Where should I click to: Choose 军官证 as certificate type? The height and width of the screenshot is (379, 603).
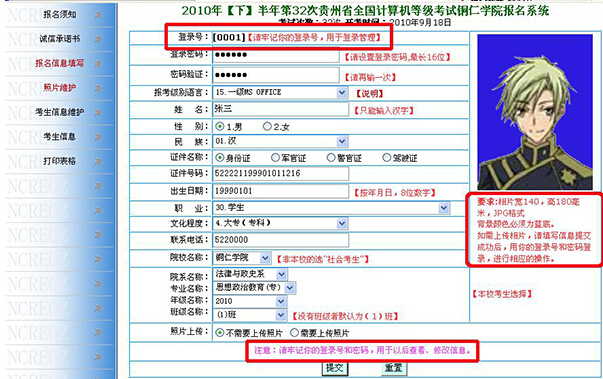click(275, 158)
